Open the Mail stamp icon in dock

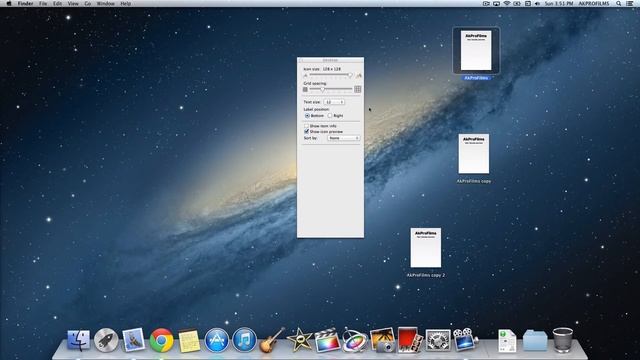[x=133, y=340]
